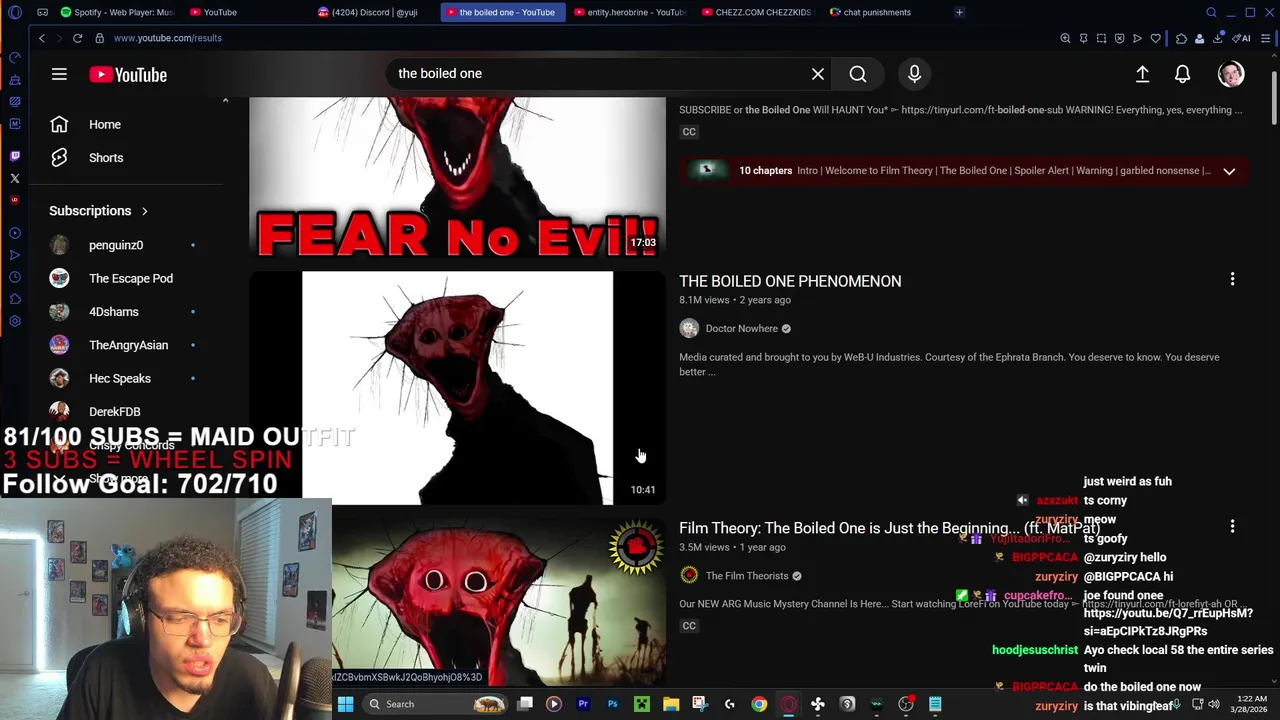Open the Film Theory Boiled One video title

pyautogui.click(x=889, y=528)
